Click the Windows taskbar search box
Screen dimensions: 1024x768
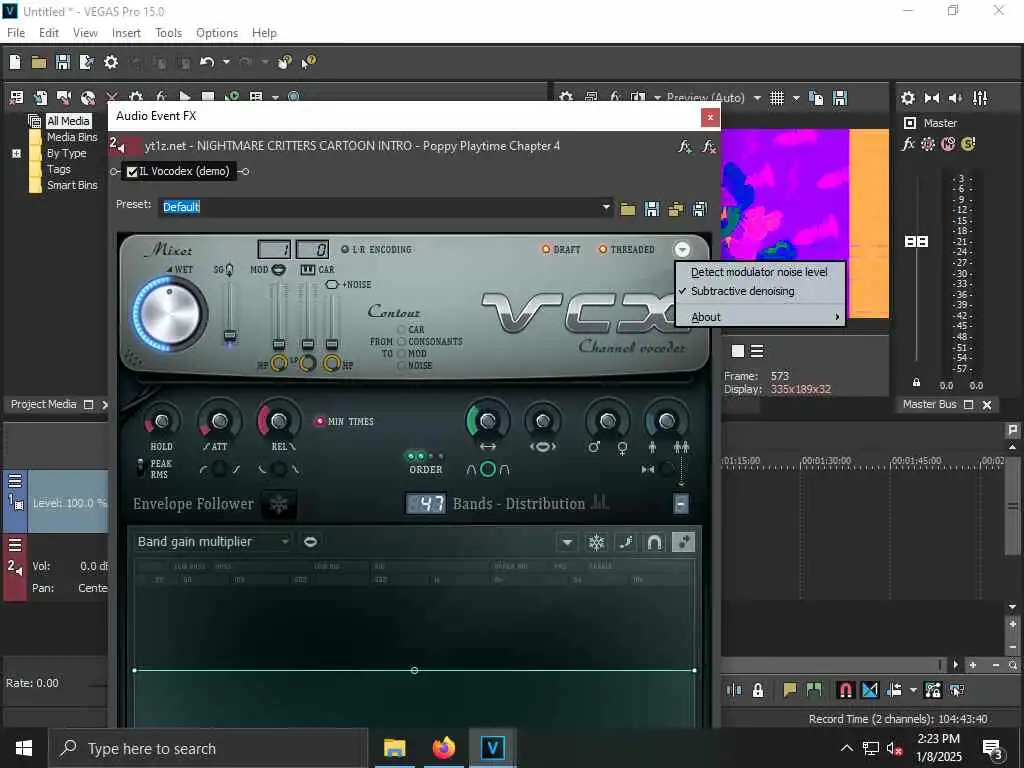208,748
